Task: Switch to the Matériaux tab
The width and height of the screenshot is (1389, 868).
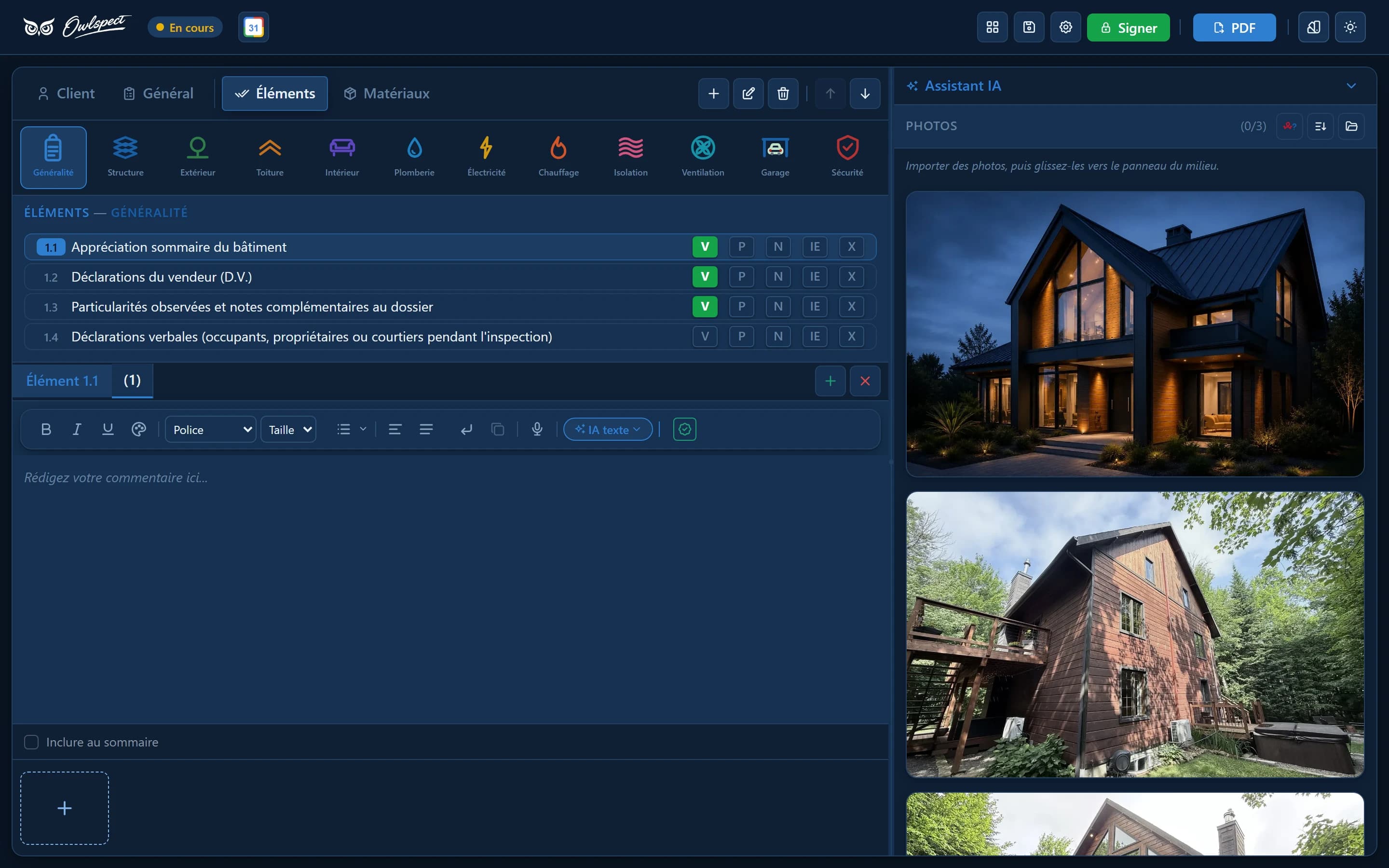Action: click(x=386, y=94)
